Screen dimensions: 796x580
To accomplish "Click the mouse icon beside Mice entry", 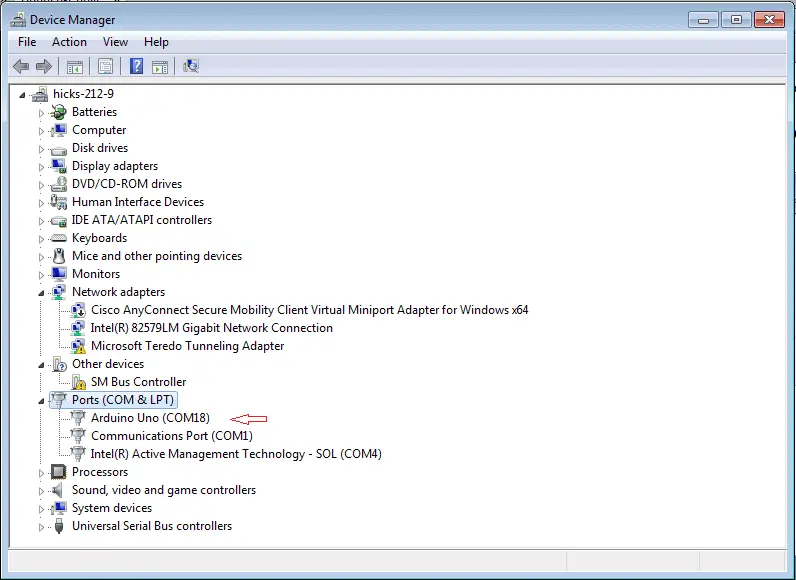I will click(x=59, y=256).
